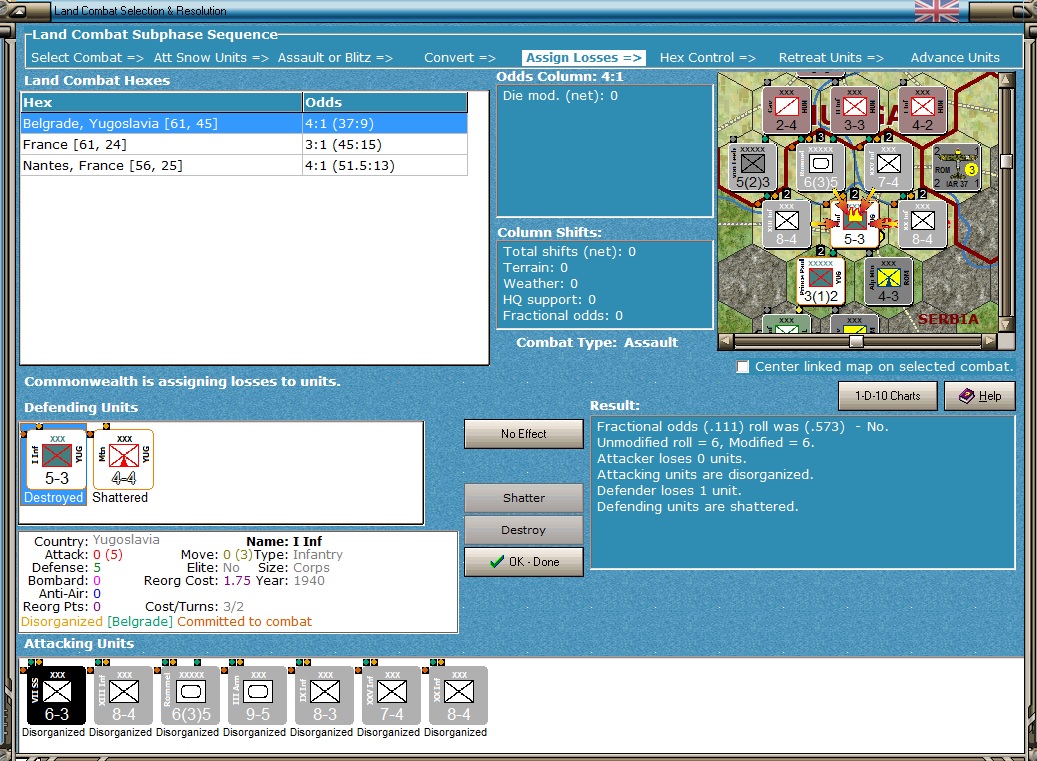Click the 'Shattered' label under 4-4 unit

(x=120, y=498)
